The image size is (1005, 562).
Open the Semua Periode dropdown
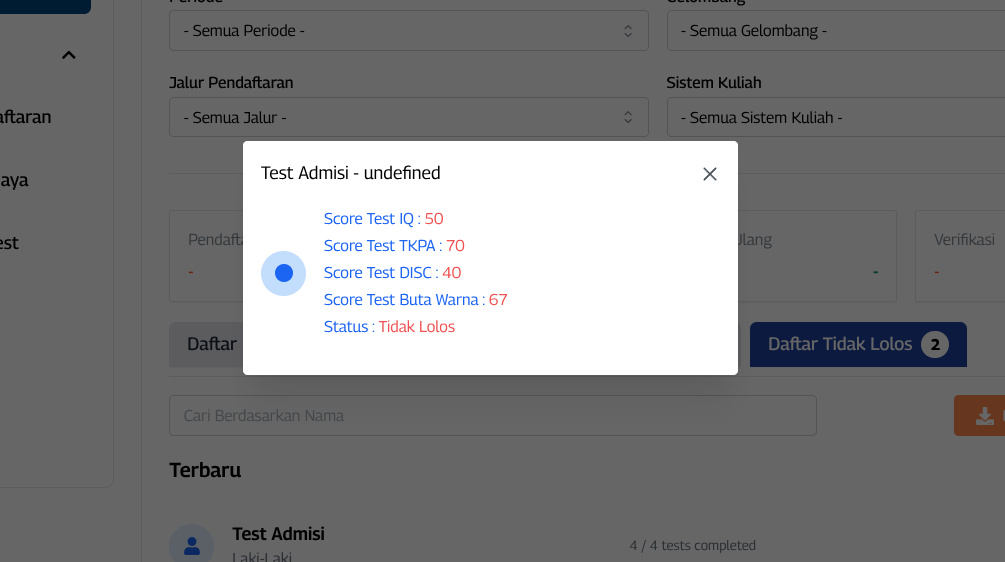tap(408, 31)
